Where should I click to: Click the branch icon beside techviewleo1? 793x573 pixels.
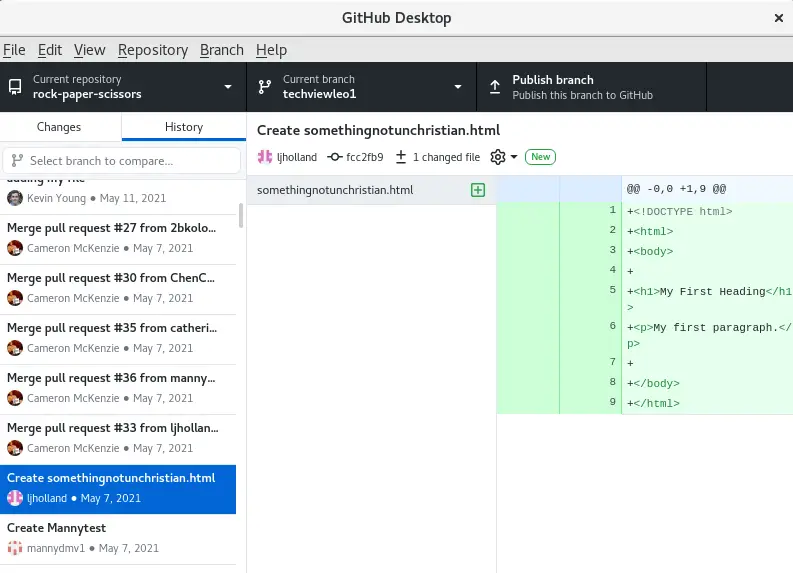(x=265, y=87)
